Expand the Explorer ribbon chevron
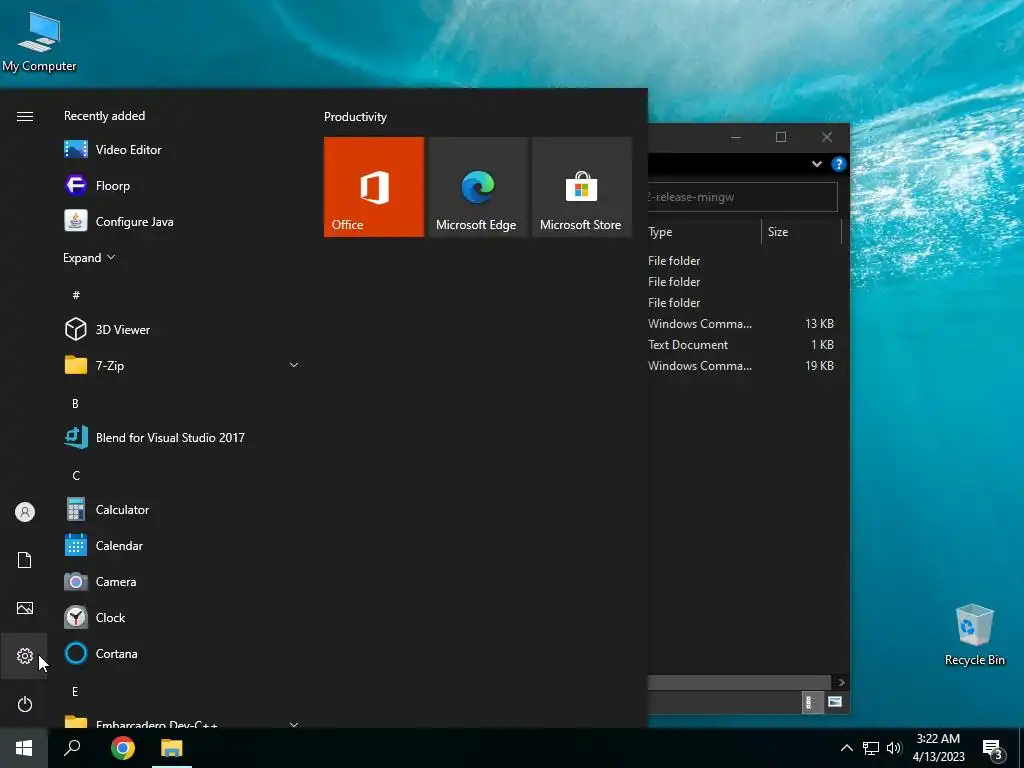Screen dimensions: 1024x768 click(x=816, y=164)
